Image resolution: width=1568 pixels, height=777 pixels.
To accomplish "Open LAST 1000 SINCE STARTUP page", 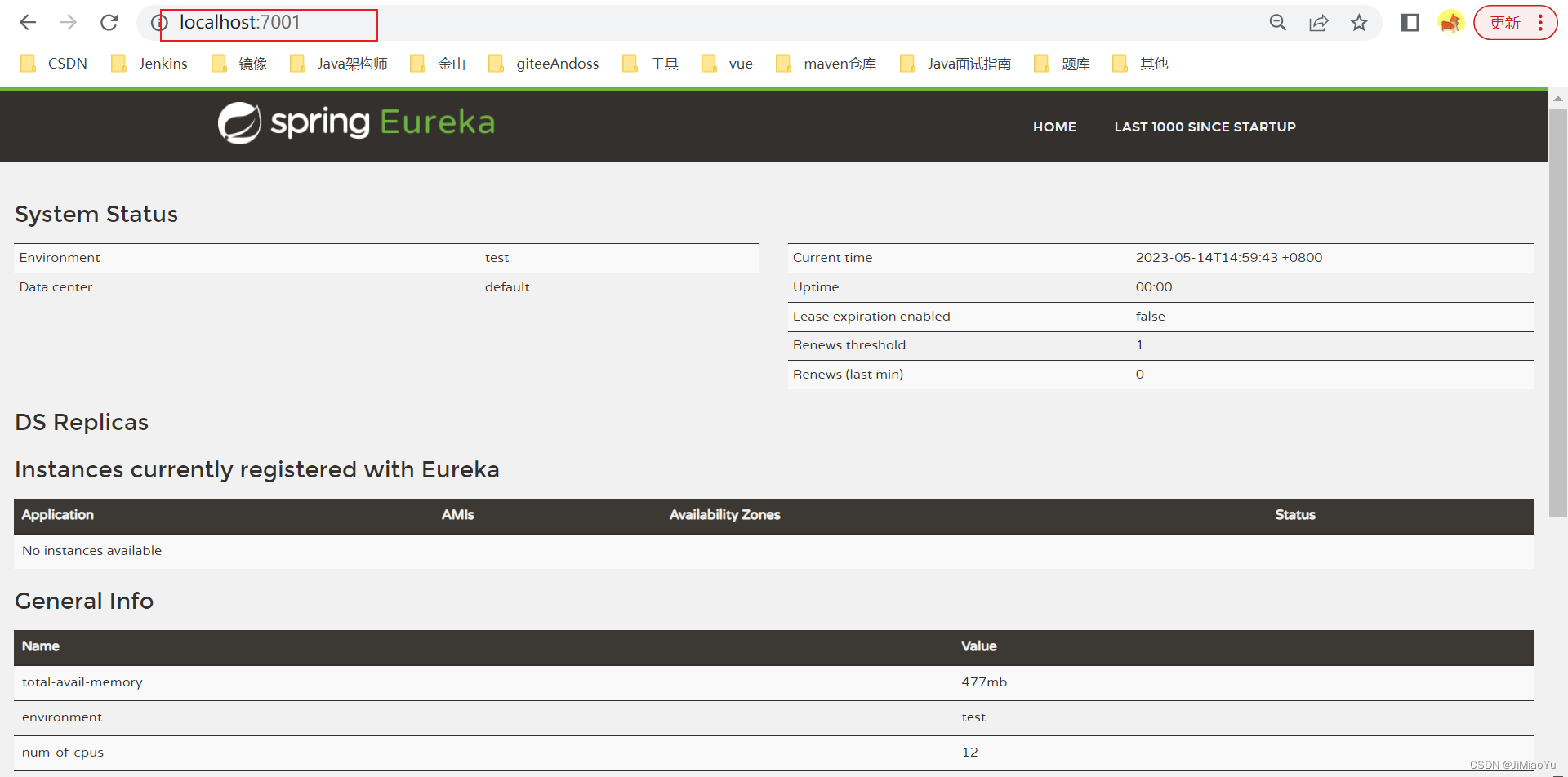I will (1205, 127).
